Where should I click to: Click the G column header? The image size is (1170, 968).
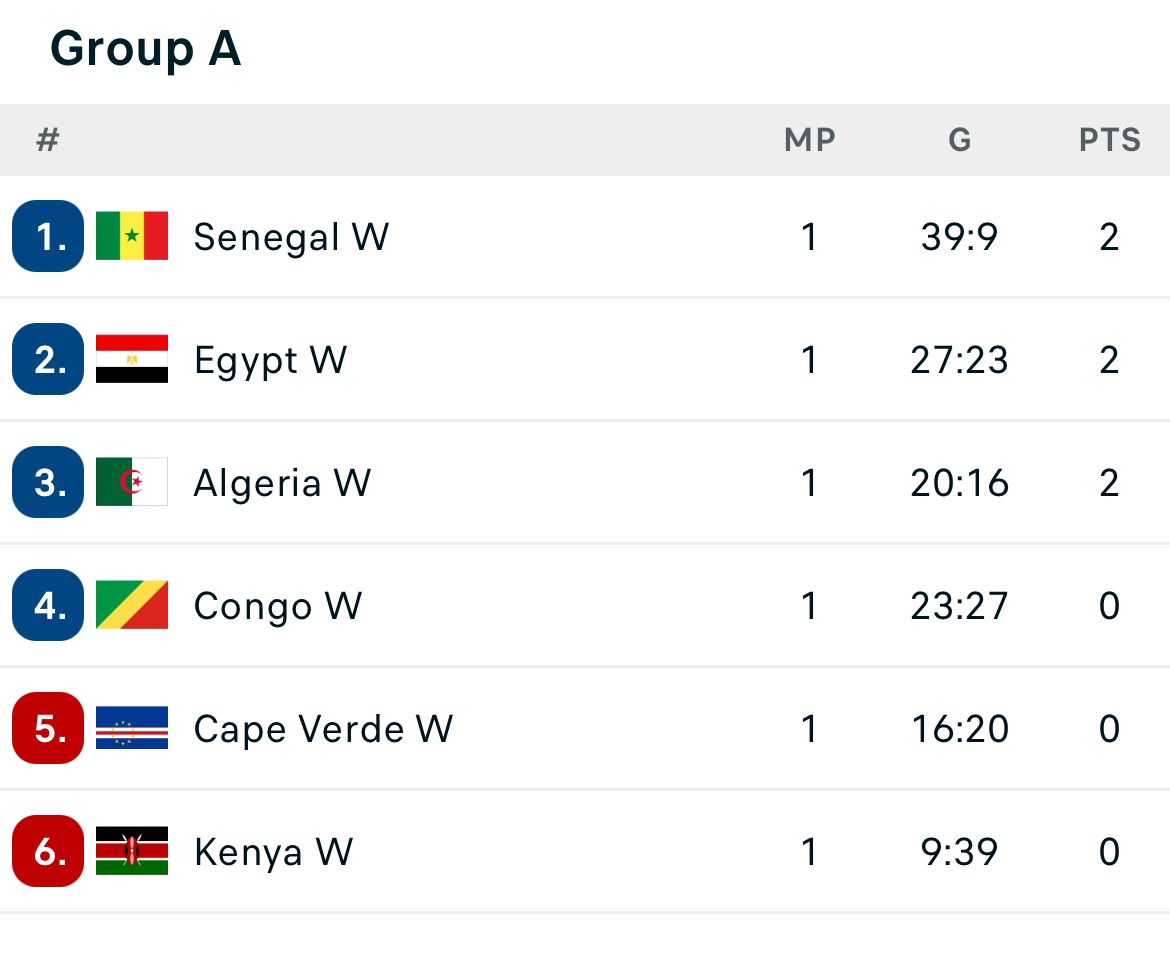point(959,140)
